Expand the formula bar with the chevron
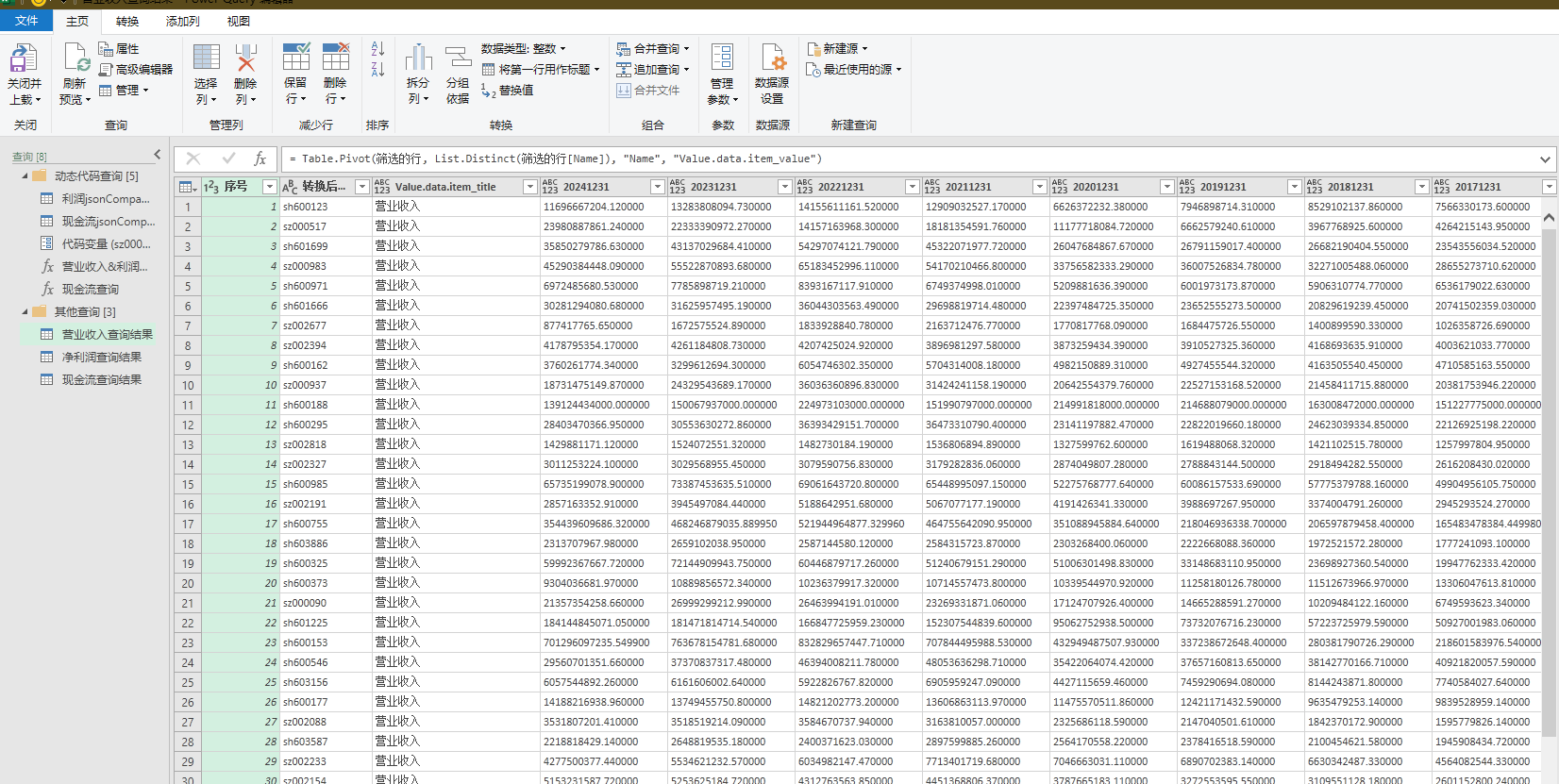The height and width of the screenshot is (784, 1559). [1545, 159]
